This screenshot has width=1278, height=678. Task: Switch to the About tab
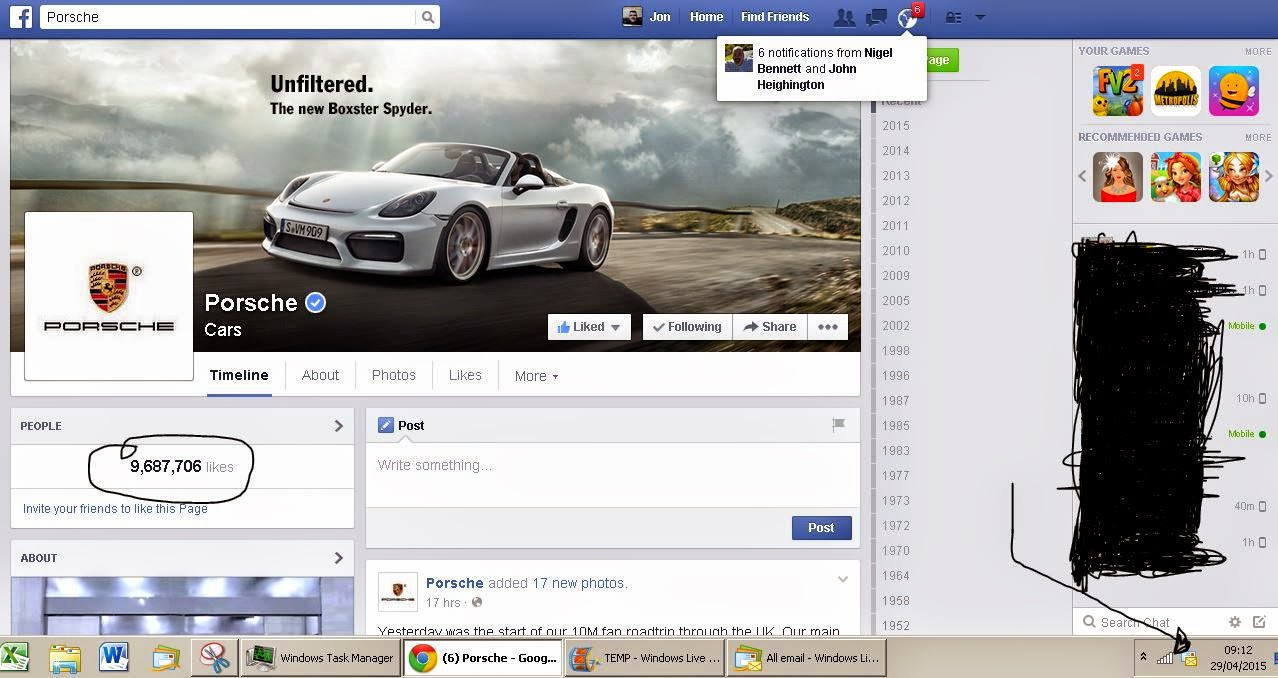pyautogui.click(x=320, y=375)
